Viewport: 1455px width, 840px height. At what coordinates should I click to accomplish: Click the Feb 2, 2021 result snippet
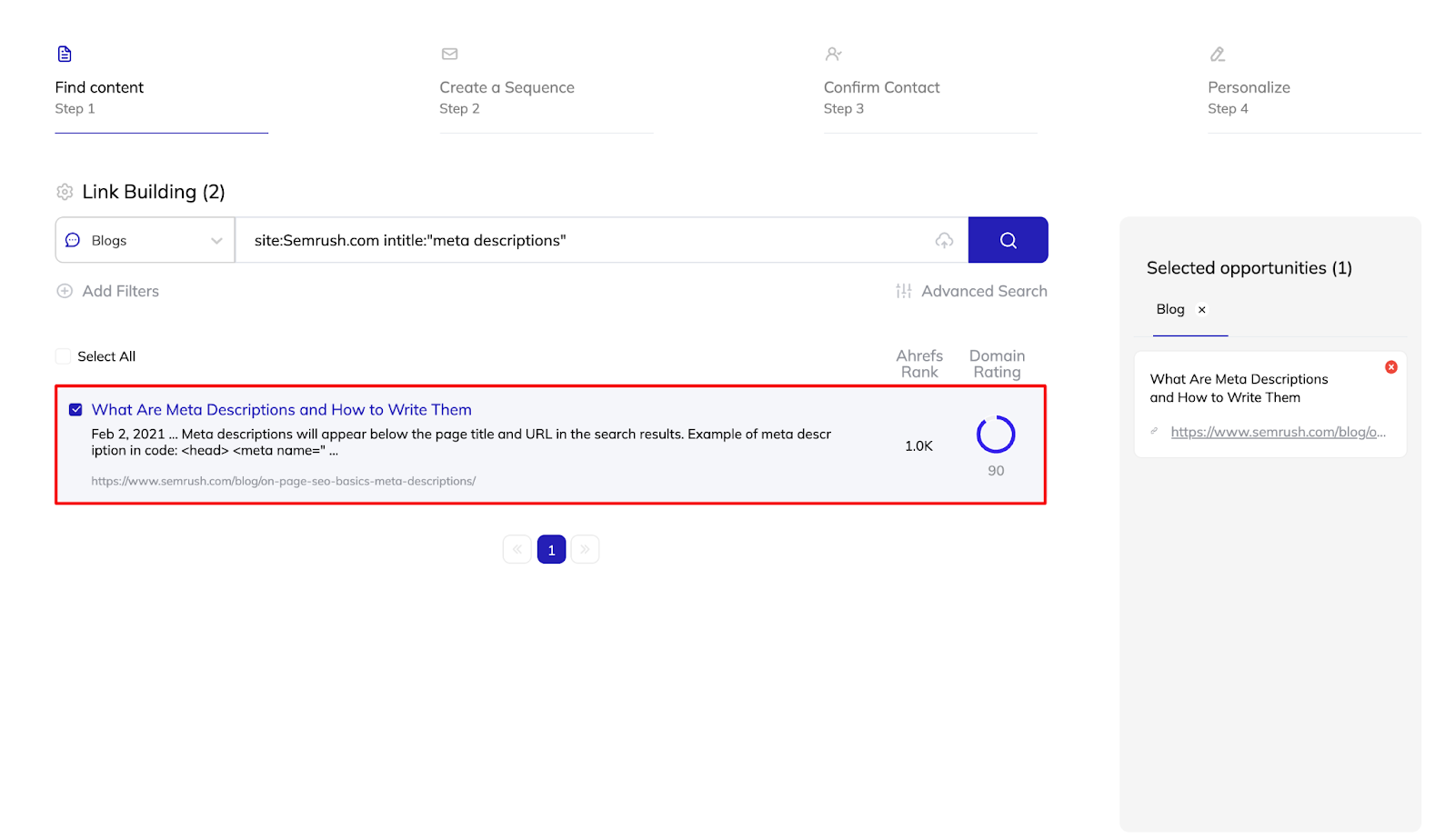(461, 442)
